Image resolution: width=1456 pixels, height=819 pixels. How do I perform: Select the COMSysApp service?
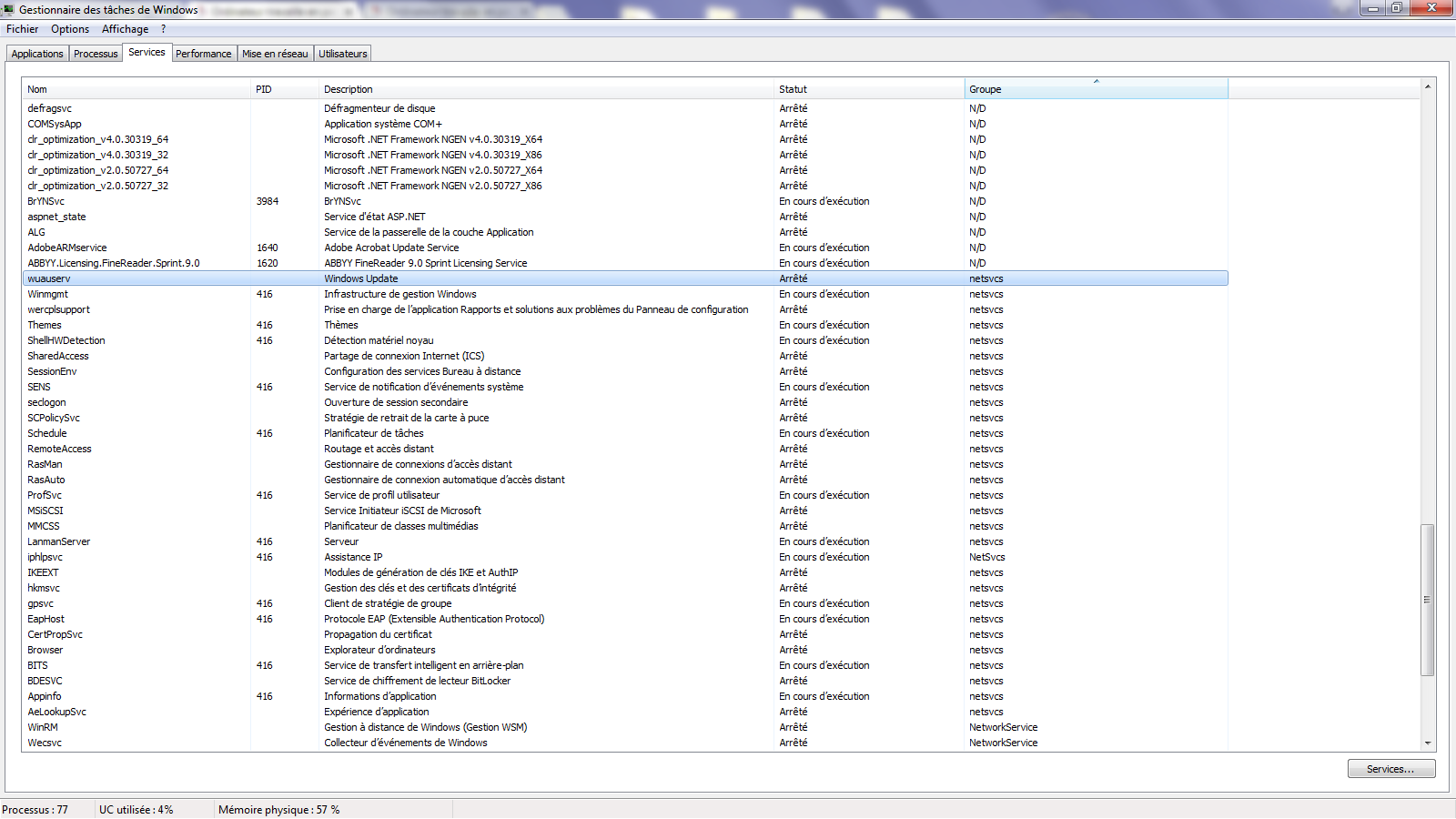pyautogui.click(x=625, y=124)
